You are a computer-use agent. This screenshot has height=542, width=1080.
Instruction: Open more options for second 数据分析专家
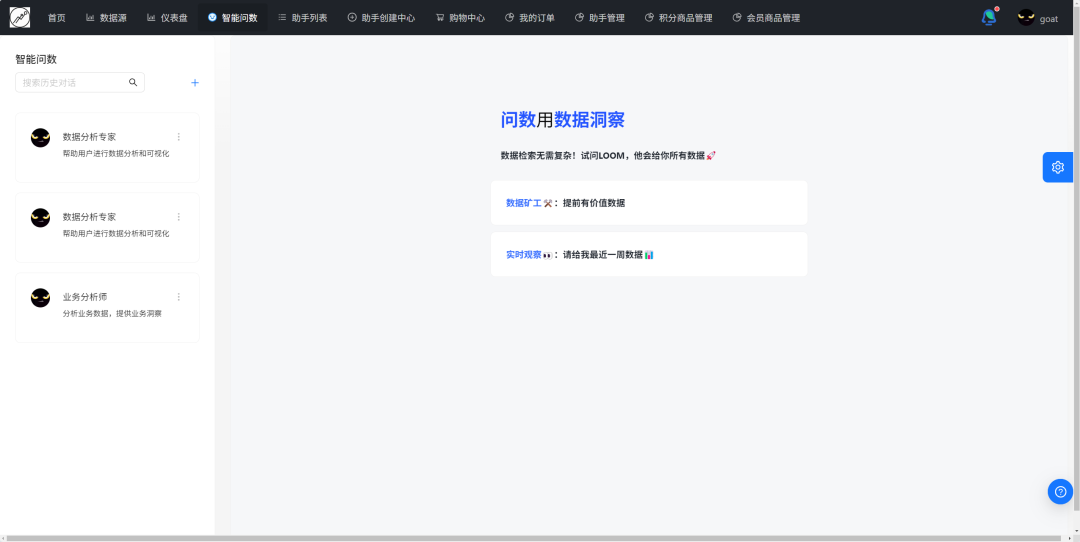178,217
